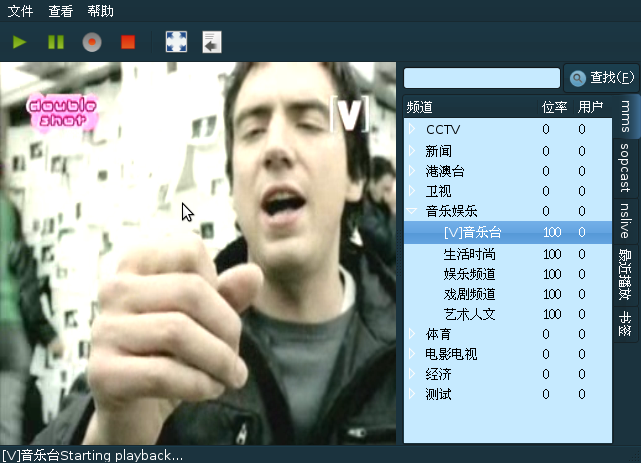Hide the channel list panel icon
The height and width of the screenshot is (463, 641).
(x=212, y=42)
